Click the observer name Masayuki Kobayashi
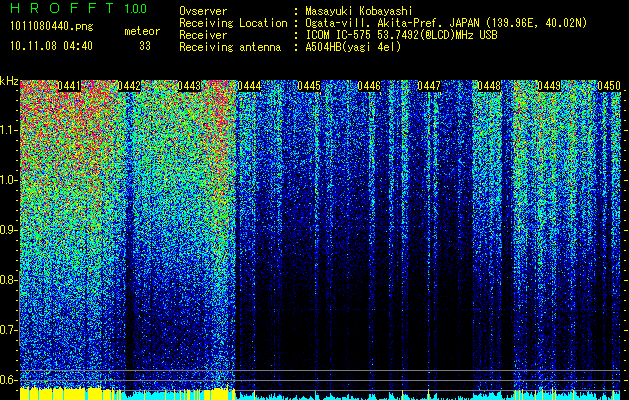The width and height of the screenshot is (629, 400). (359, 11)
